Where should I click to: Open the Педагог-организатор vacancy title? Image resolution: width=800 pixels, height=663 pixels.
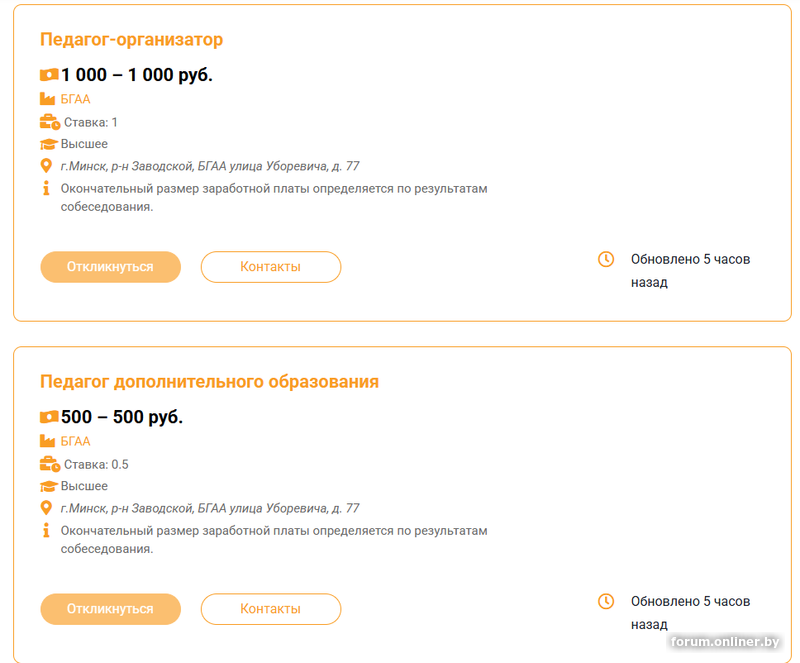[x=131, y=40]
